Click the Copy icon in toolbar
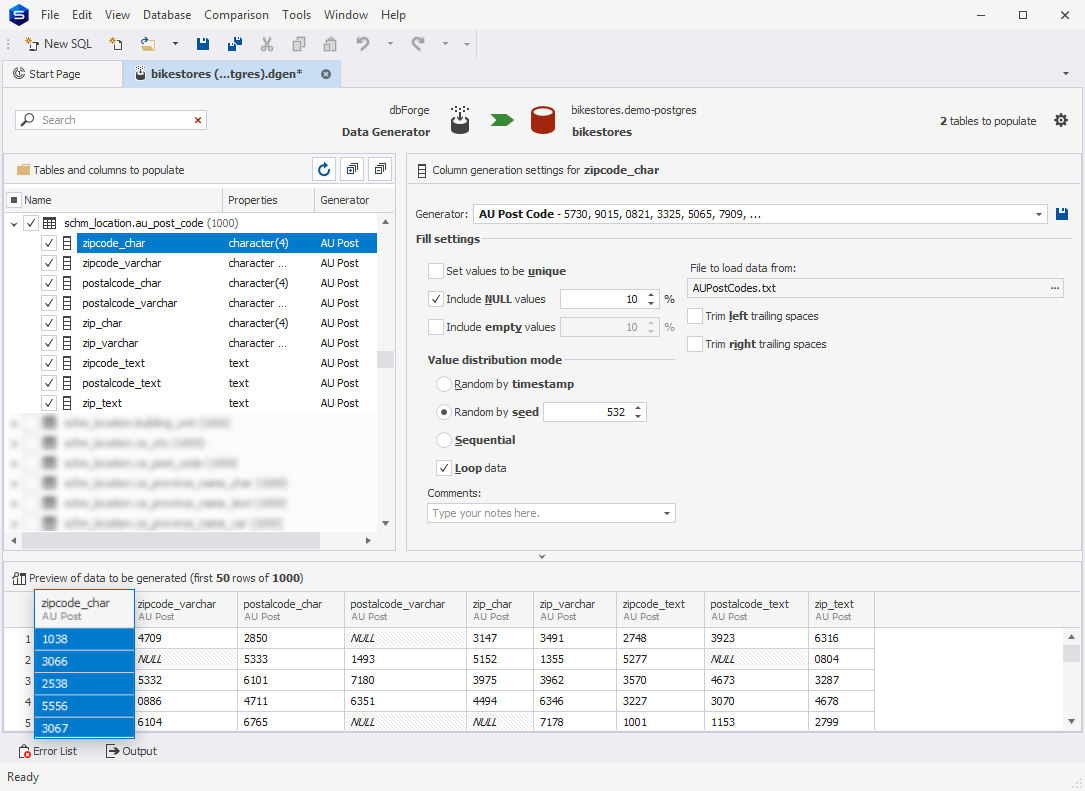Image resolution: width=1085 pixels, height=791 pixels. 299,44
